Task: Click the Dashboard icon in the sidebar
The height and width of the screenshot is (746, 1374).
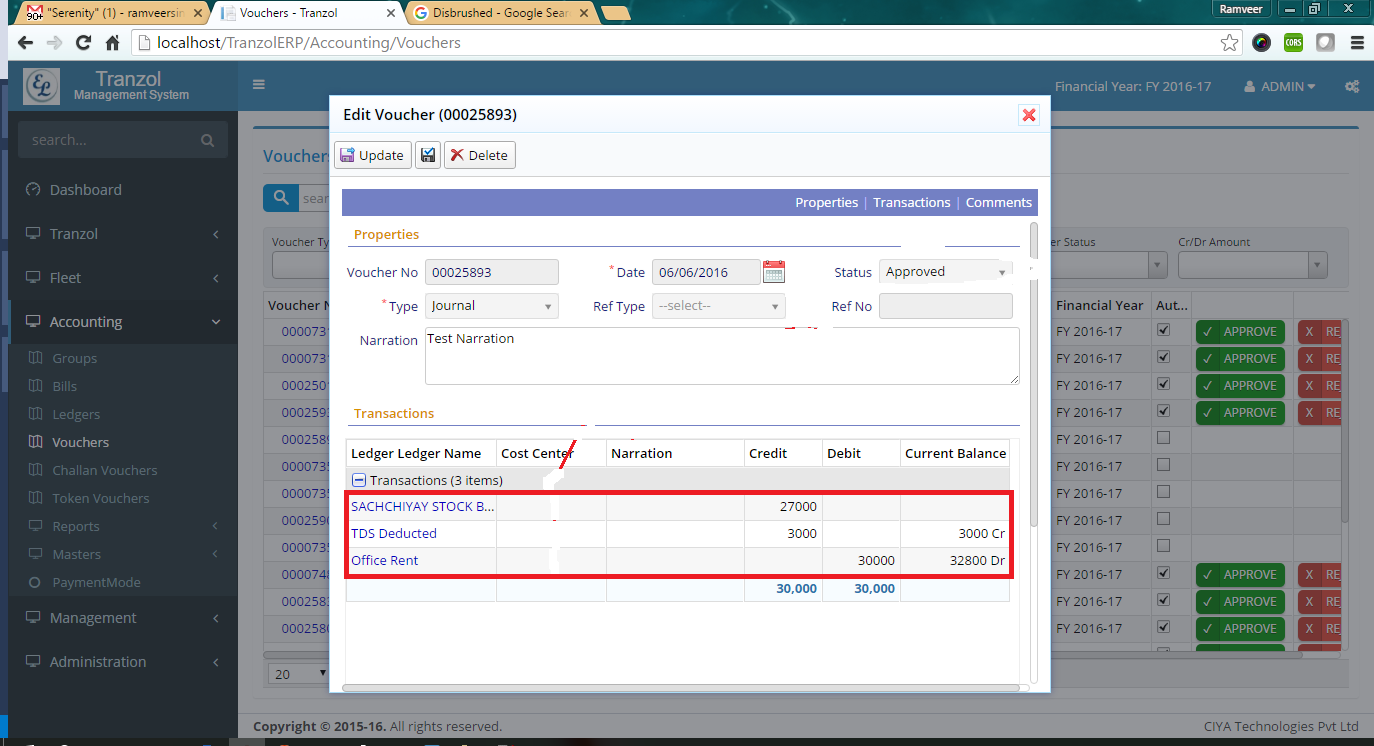Action: tap(34, 189)
